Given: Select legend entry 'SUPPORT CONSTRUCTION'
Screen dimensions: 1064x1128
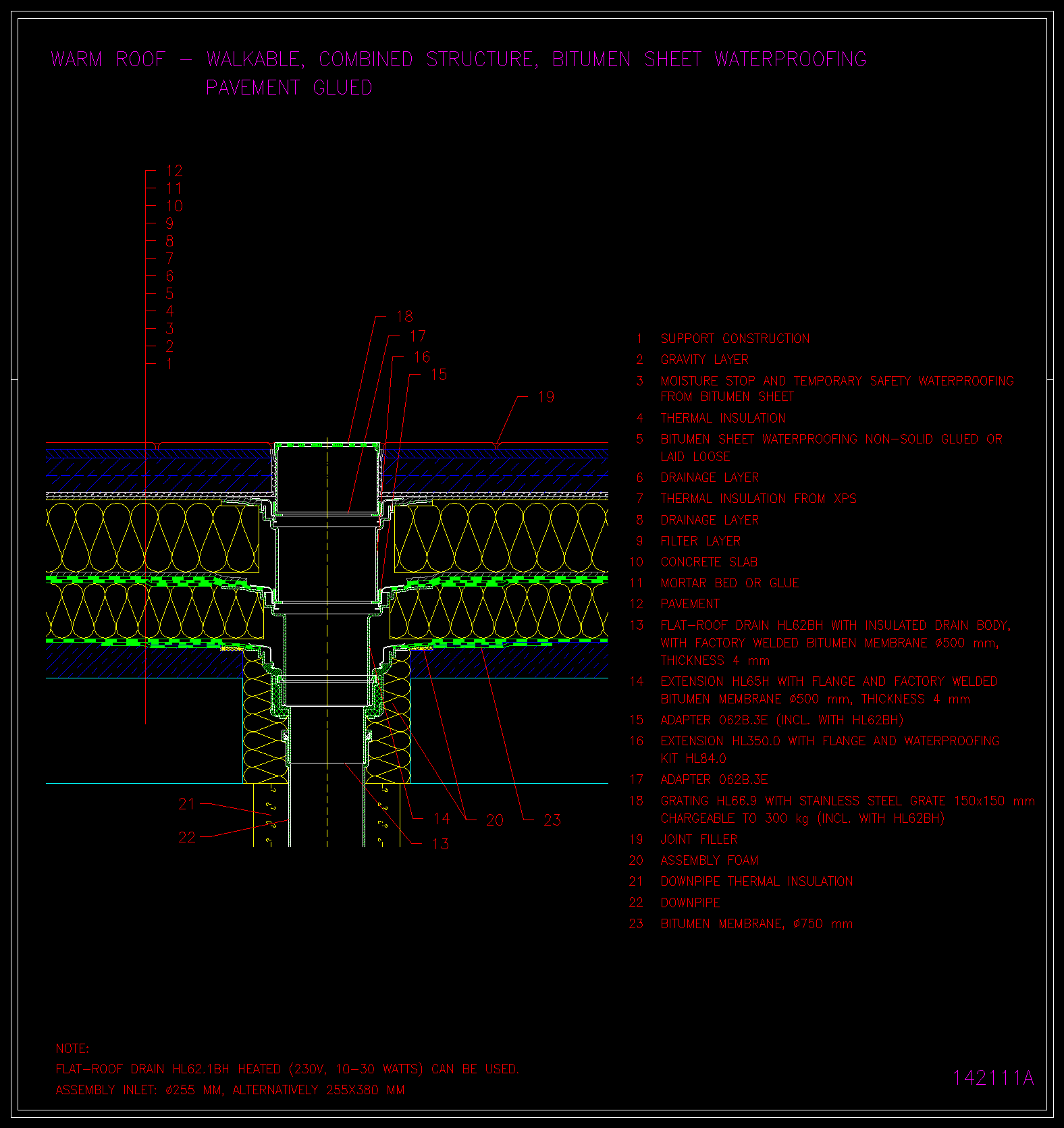Looking at the screenshot, I should 735,338.
